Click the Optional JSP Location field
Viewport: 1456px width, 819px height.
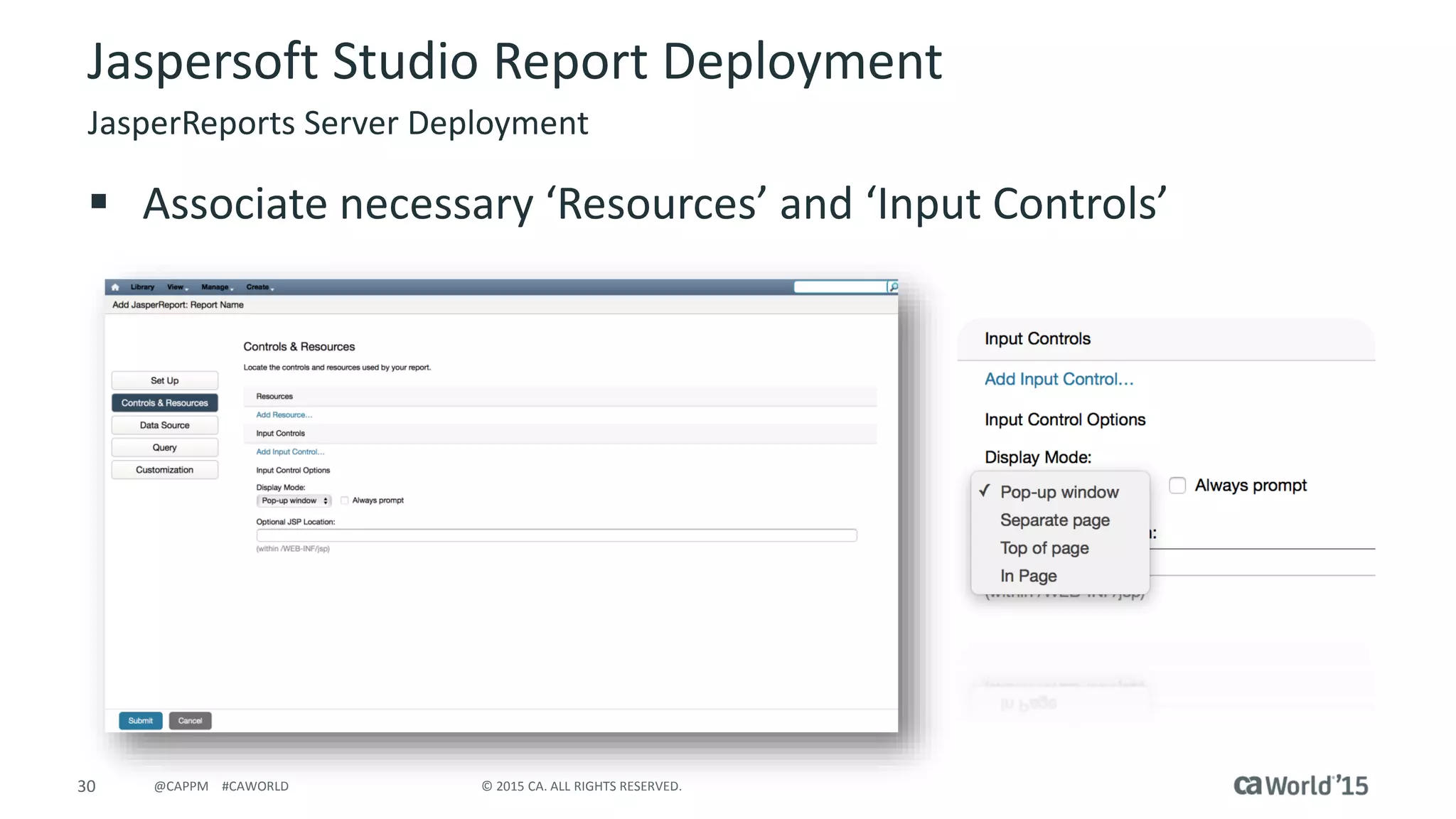(x=557, y=535)
